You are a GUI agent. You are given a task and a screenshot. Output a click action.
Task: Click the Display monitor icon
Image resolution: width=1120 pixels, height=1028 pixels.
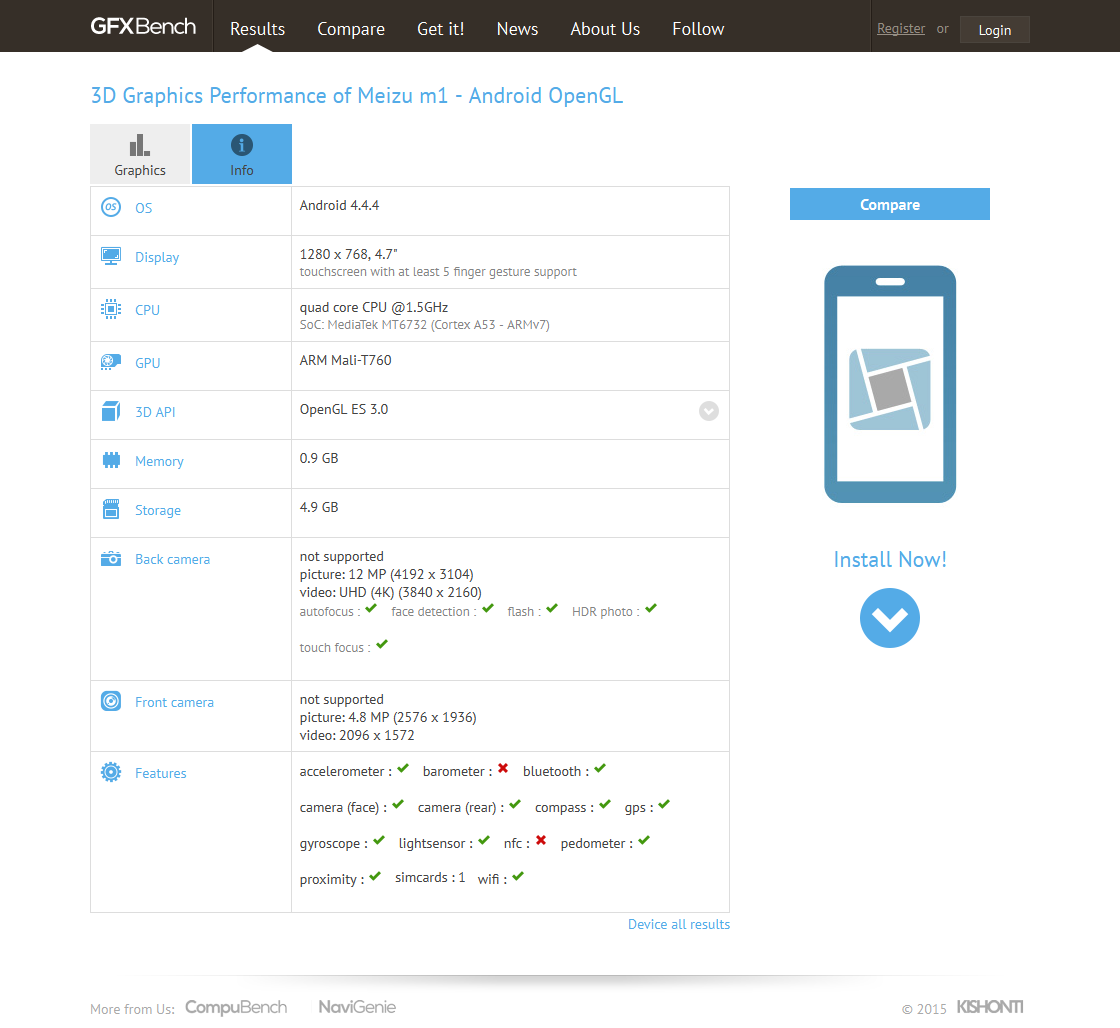(111, 256)
